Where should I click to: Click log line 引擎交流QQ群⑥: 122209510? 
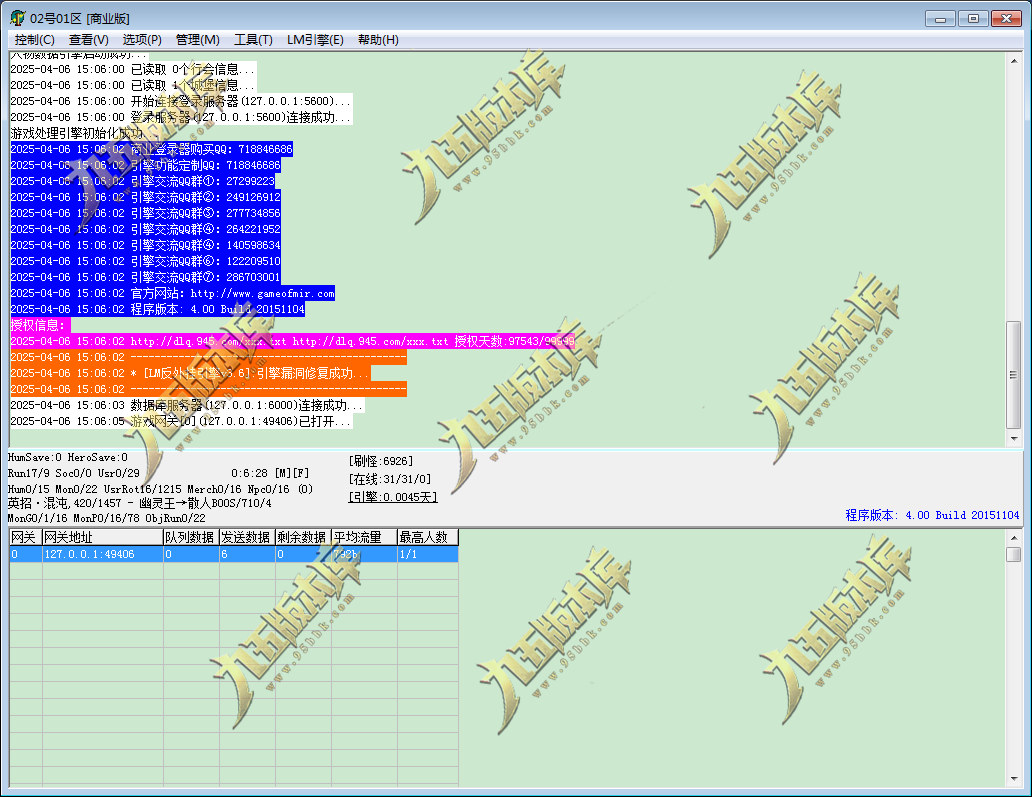[x=145, y=261]
